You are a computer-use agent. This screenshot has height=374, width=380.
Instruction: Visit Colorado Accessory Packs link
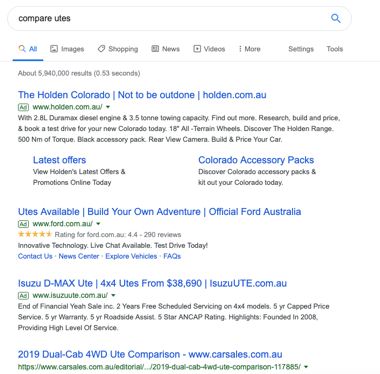coord(256,160)
